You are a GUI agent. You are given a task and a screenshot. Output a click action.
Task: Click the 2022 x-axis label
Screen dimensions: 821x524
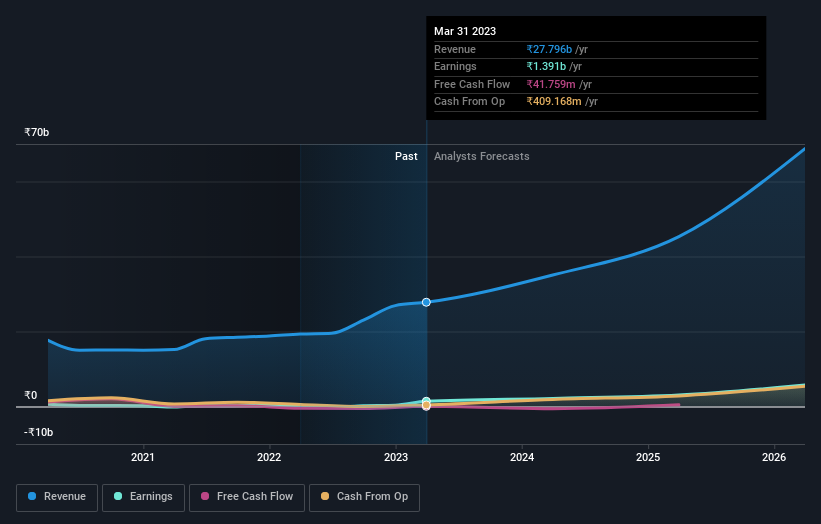pyautogui.click(x=269, y=457)
